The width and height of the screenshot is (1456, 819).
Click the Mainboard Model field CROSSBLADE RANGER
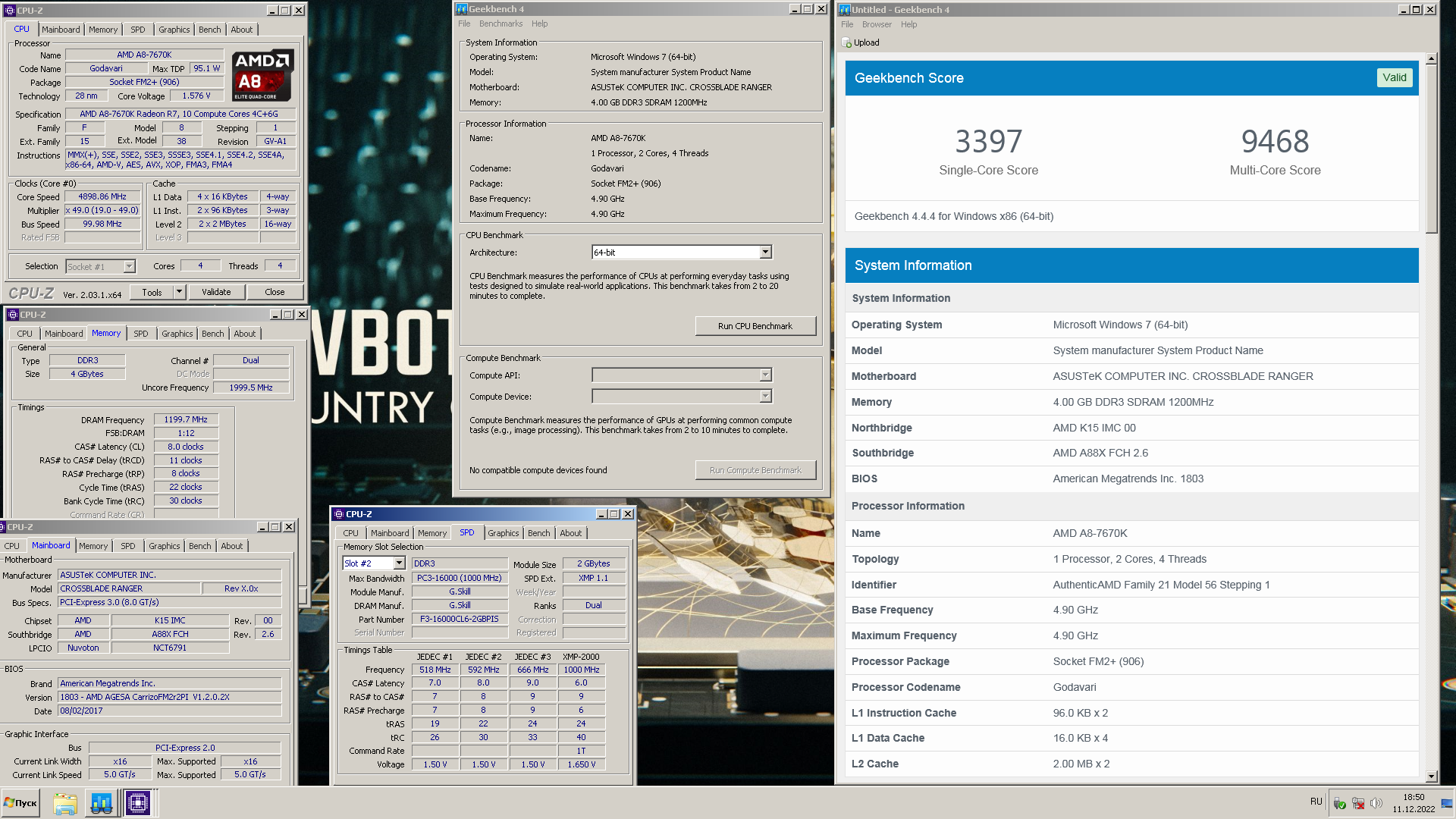pyautogui.click(x=130, y=588)
